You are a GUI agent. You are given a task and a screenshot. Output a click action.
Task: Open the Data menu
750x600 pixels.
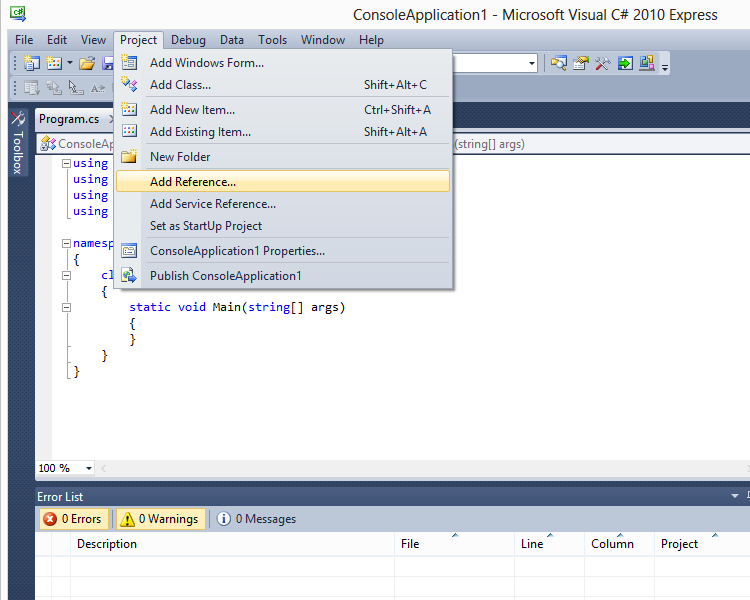point(232,40)
